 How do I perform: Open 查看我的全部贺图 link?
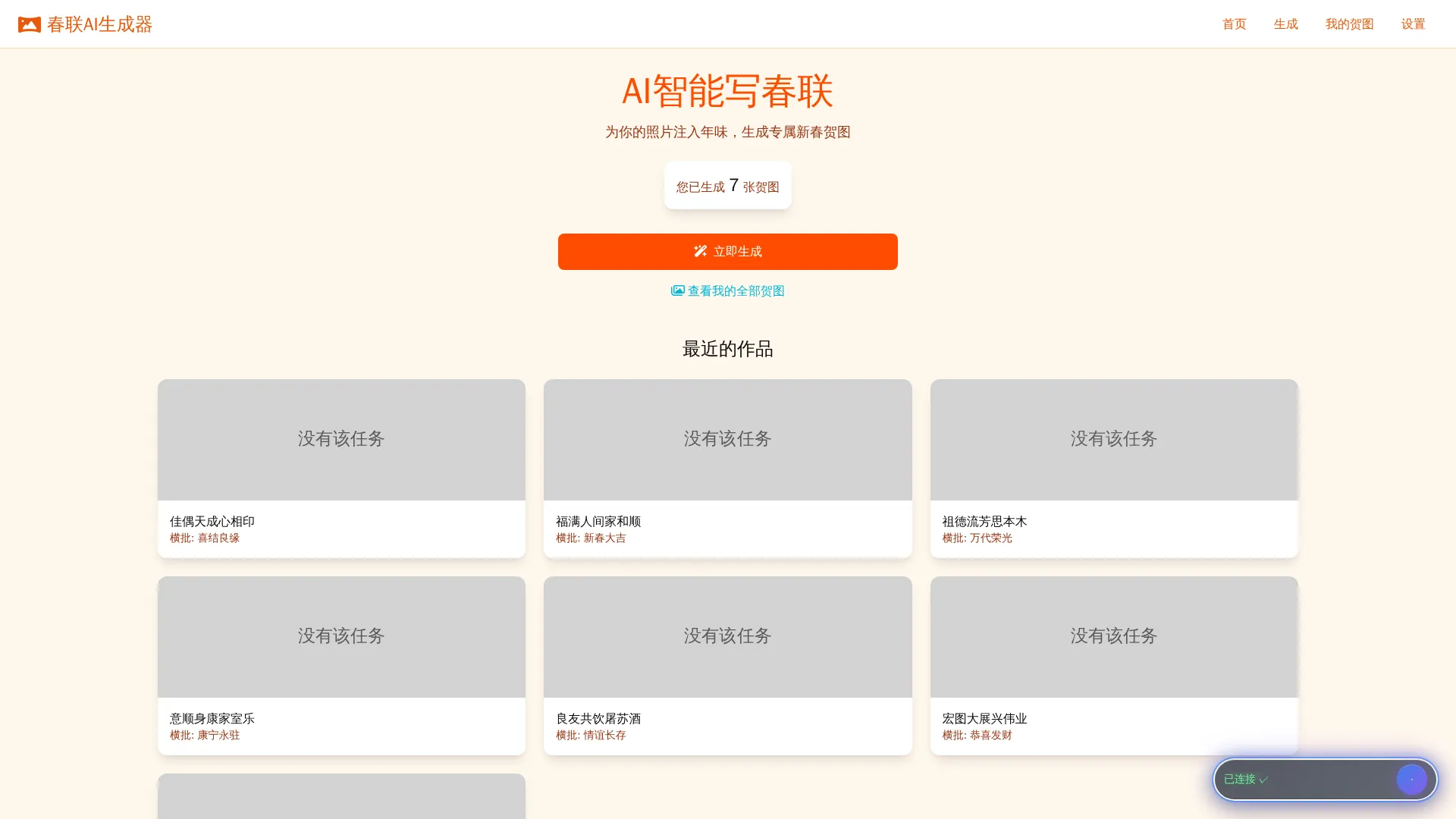[x=735, y=290]
